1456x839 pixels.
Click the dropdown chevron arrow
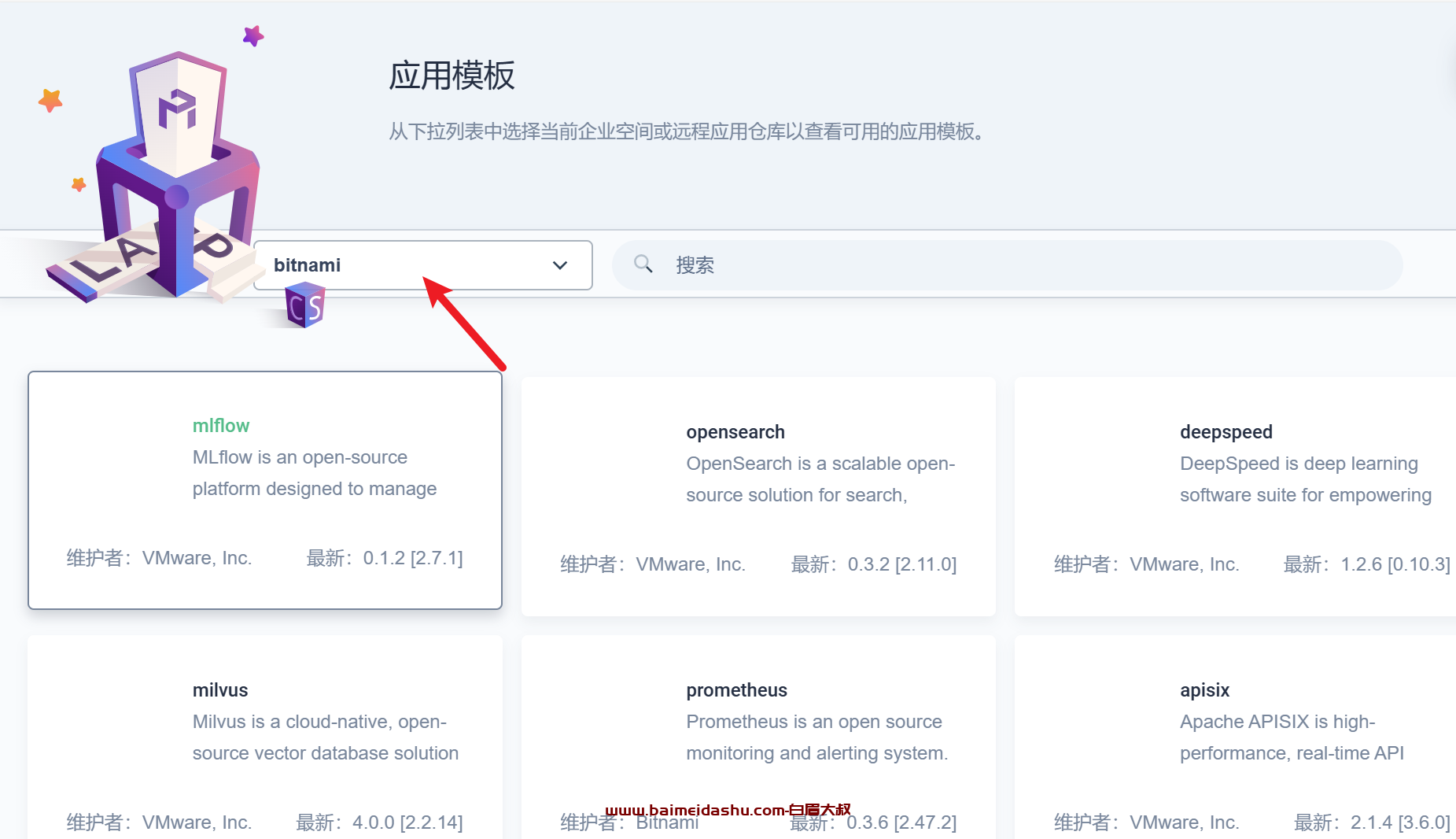click(560, 265)
